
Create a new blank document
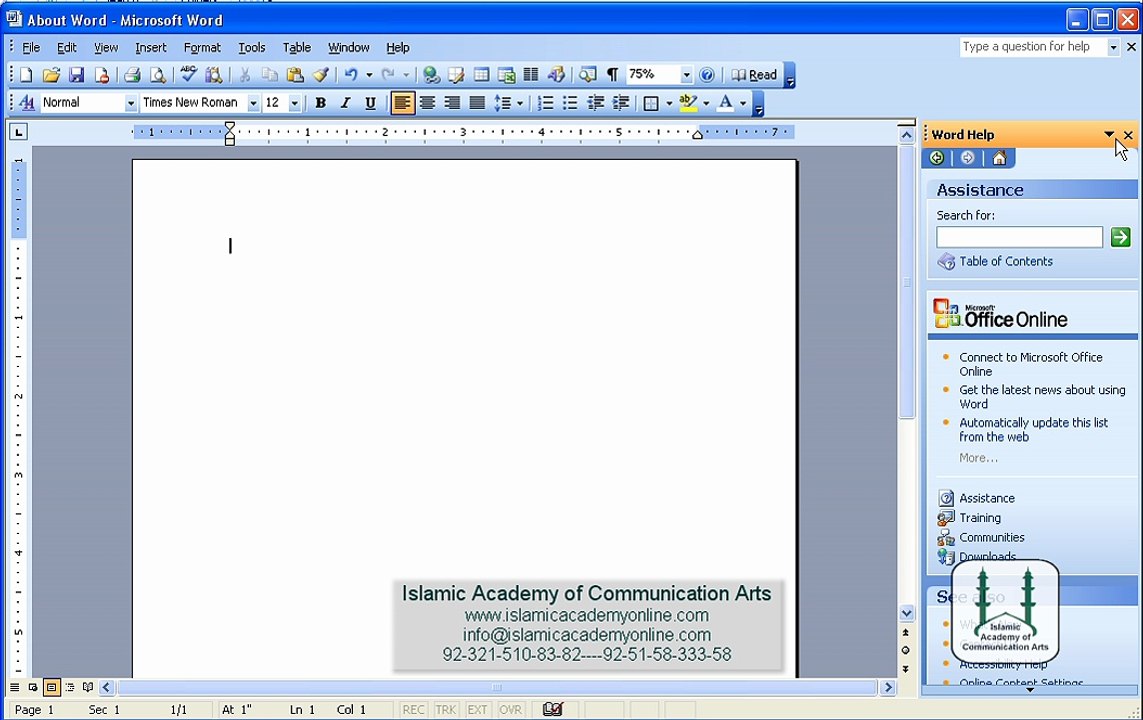(x=26, y=75)
